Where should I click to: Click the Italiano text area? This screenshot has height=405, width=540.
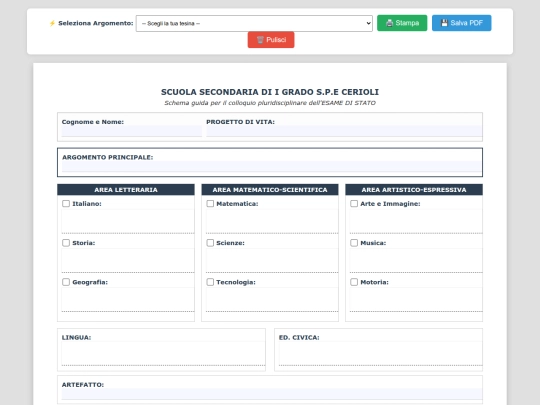coord(128,221)
